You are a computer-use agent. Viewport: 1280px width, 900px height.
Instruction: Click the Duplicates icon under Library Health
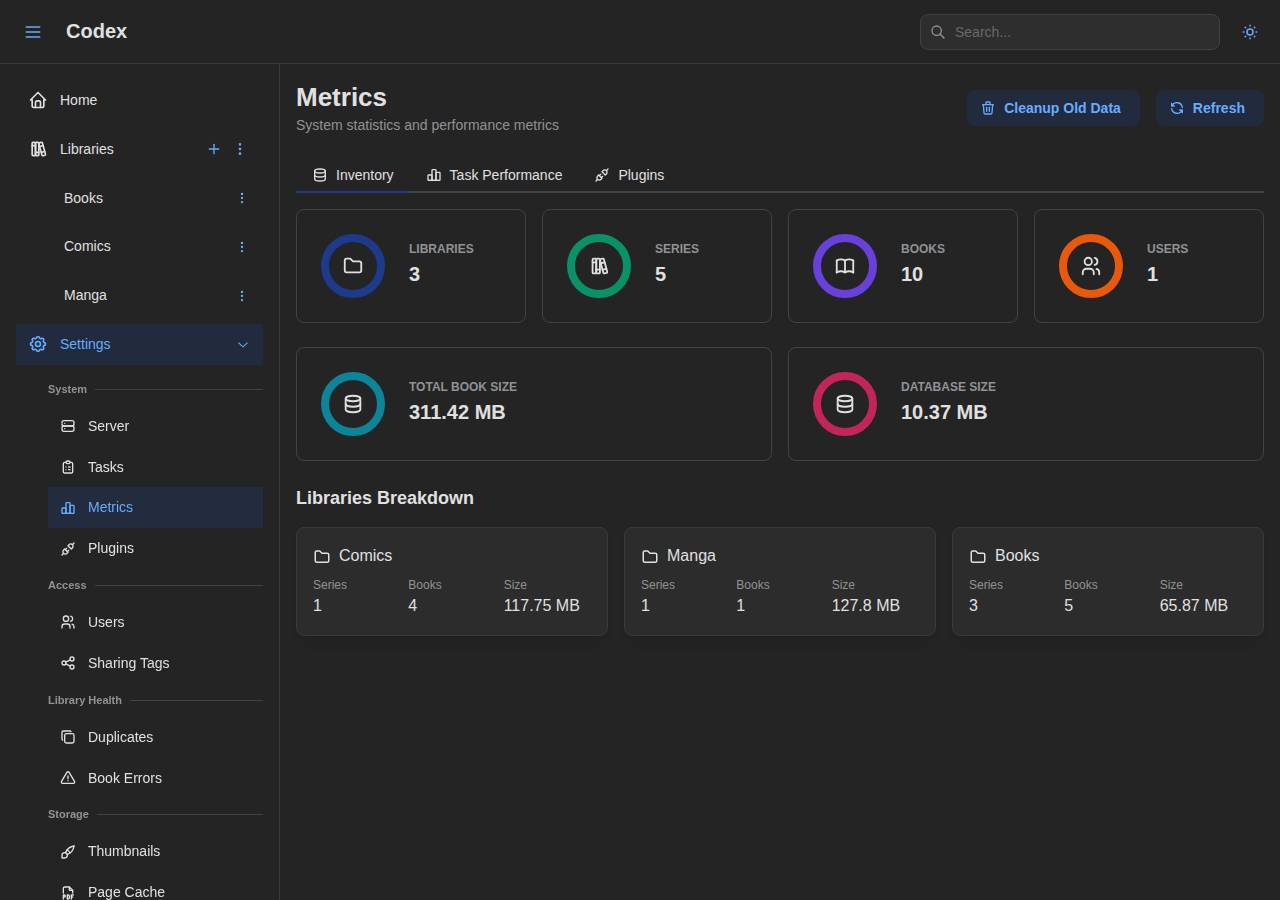[x=67, y=737]
